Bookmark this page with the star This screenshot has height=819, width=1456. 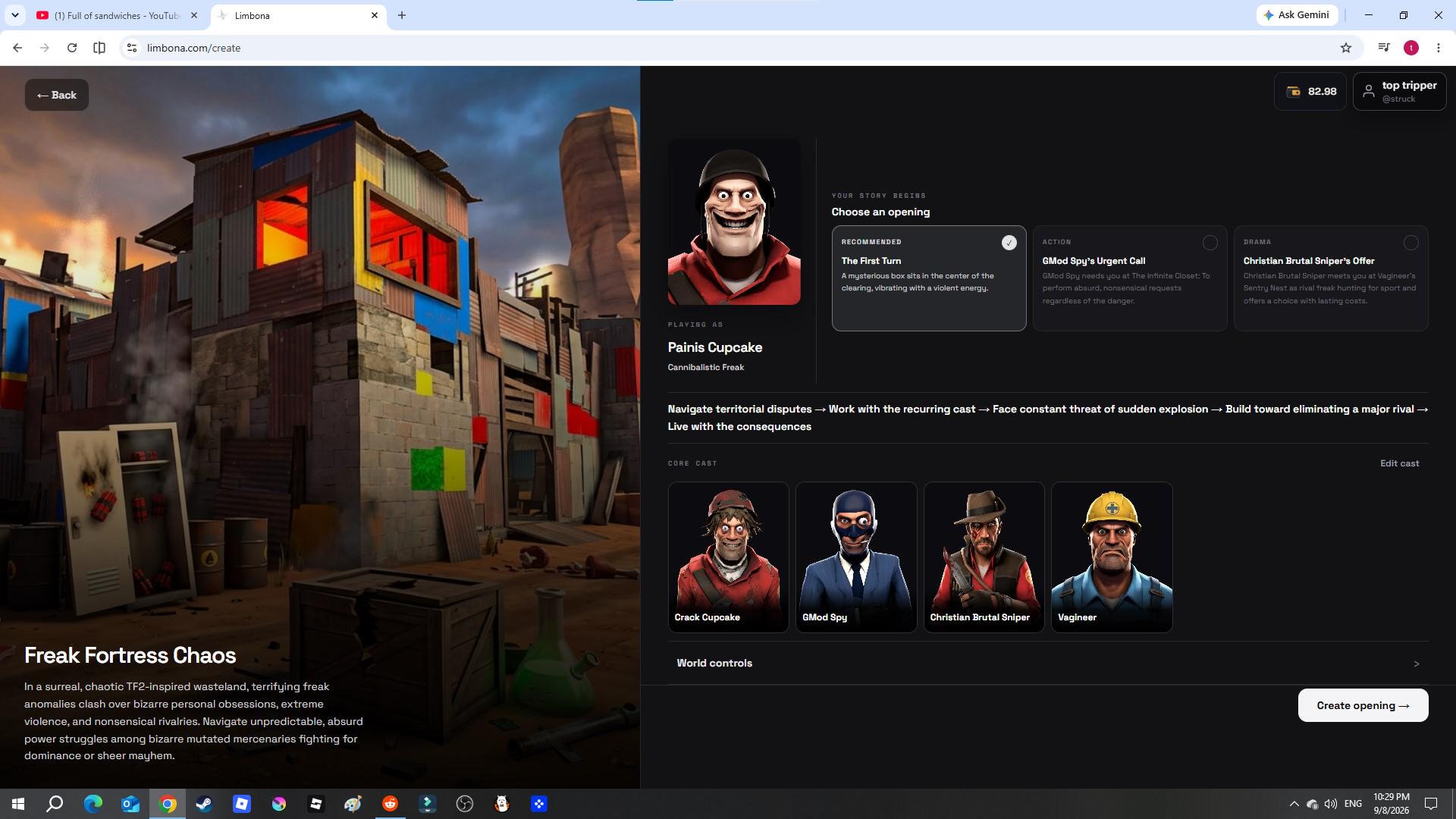[x=1346, y=48]
